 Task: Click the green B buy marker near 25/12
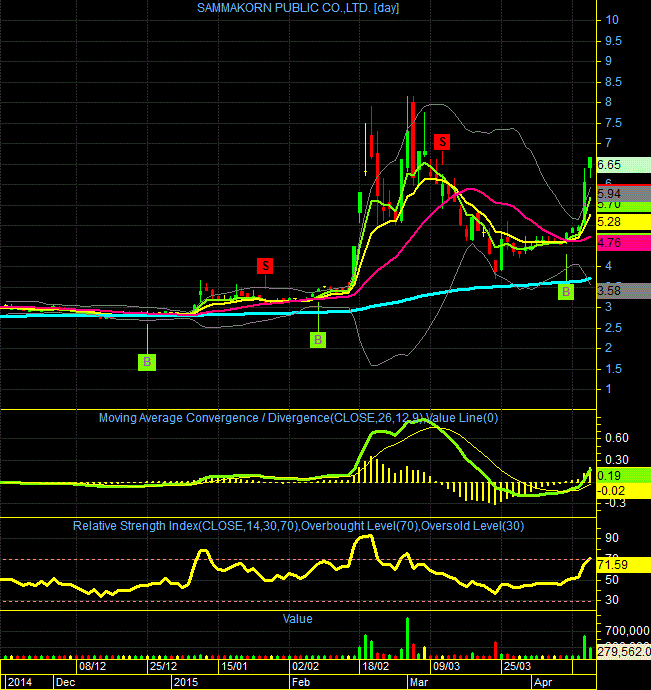(x=147, y=362)
